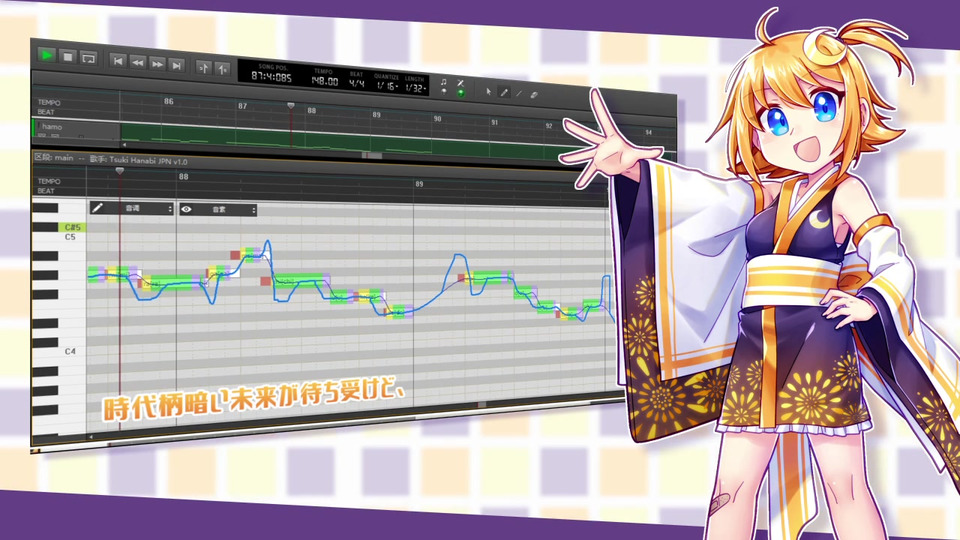Jump to end with the skip-forward icon
960x540 pixels.
[176, 65]
